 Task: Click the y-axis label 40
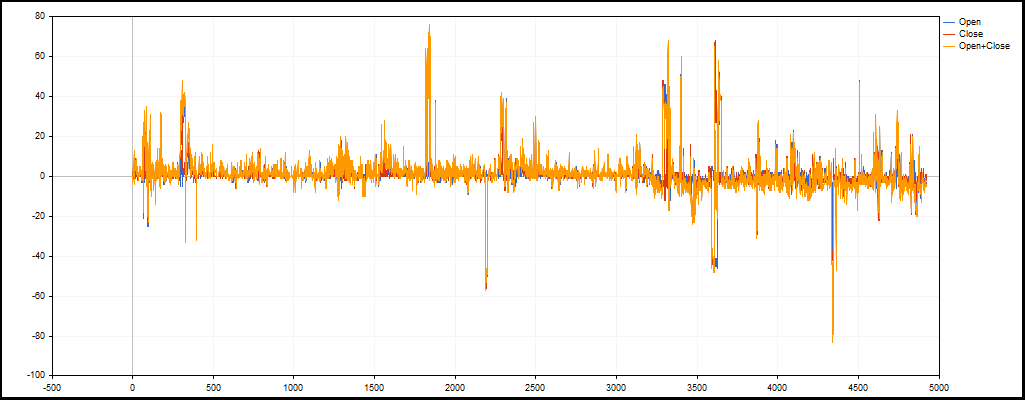[40, 96]
